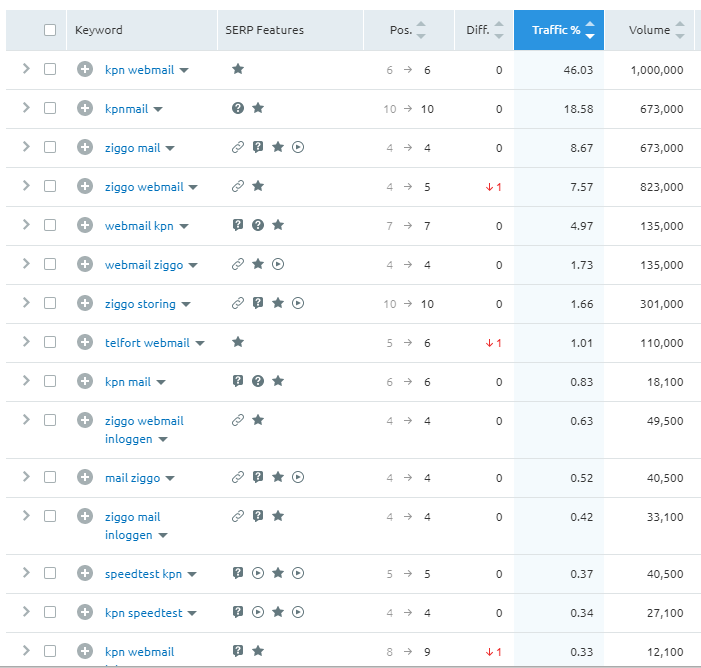Check the kpn webmail row checkbox

50,69
